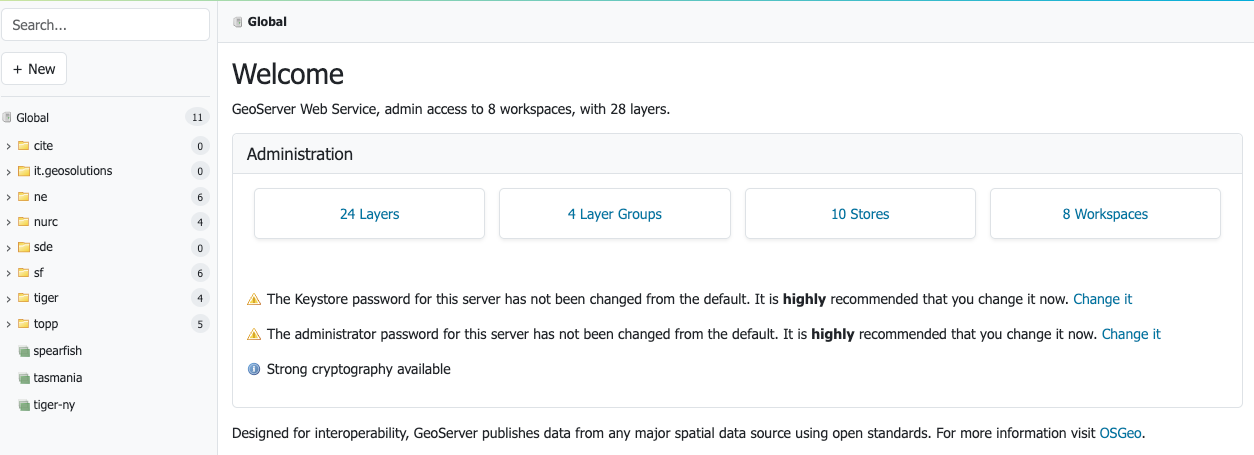
Task: Click the tiger-ny layer group icon
Action: click(24, 406)
